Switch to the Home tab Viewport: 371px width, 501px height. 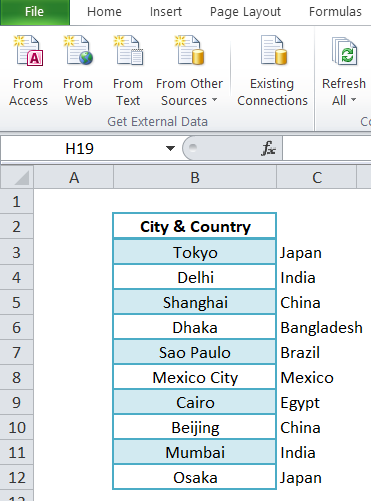coord(104,12)
